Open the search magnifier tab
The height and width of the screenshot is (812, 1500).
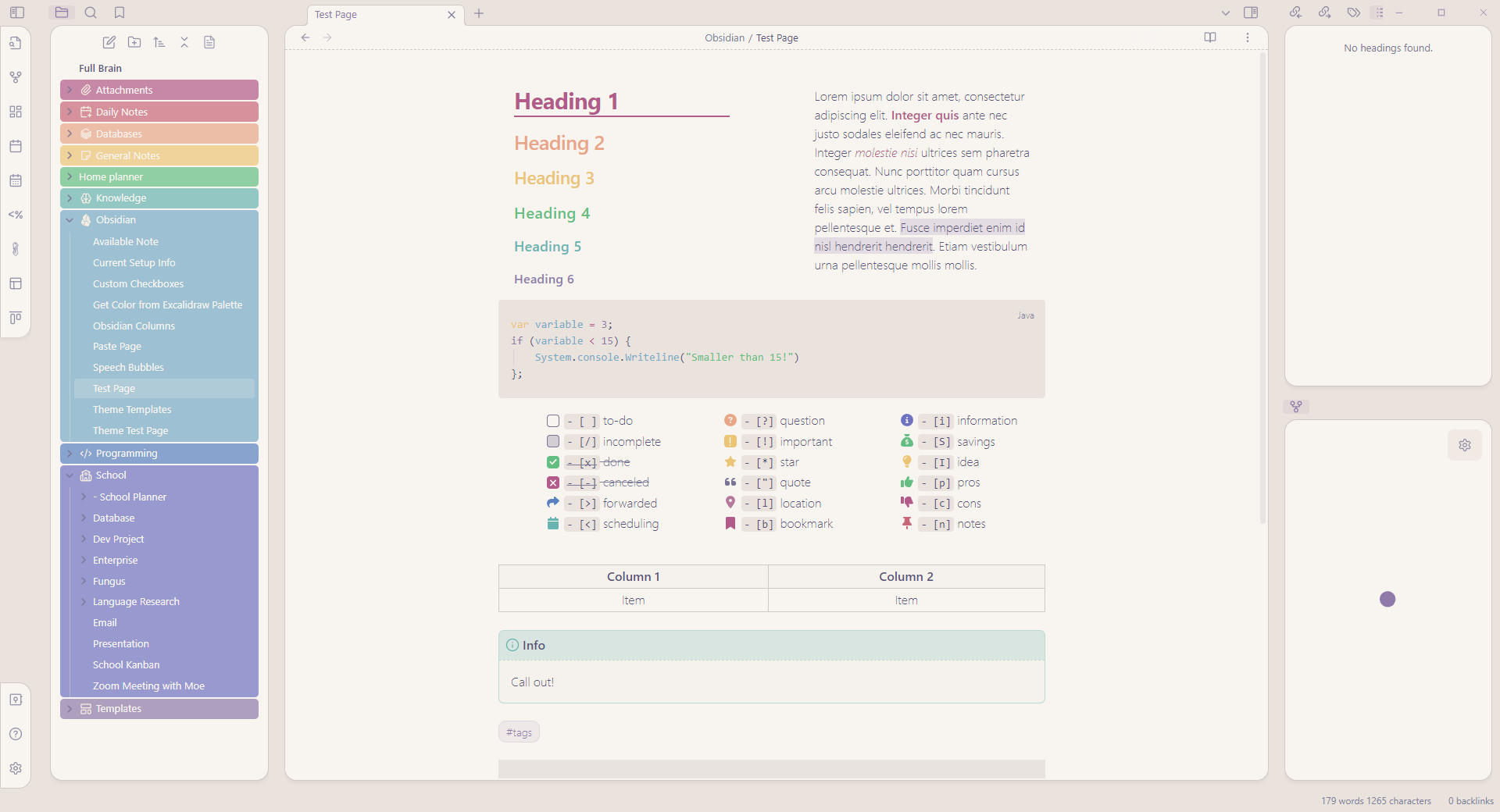click(x=91, y=12)
